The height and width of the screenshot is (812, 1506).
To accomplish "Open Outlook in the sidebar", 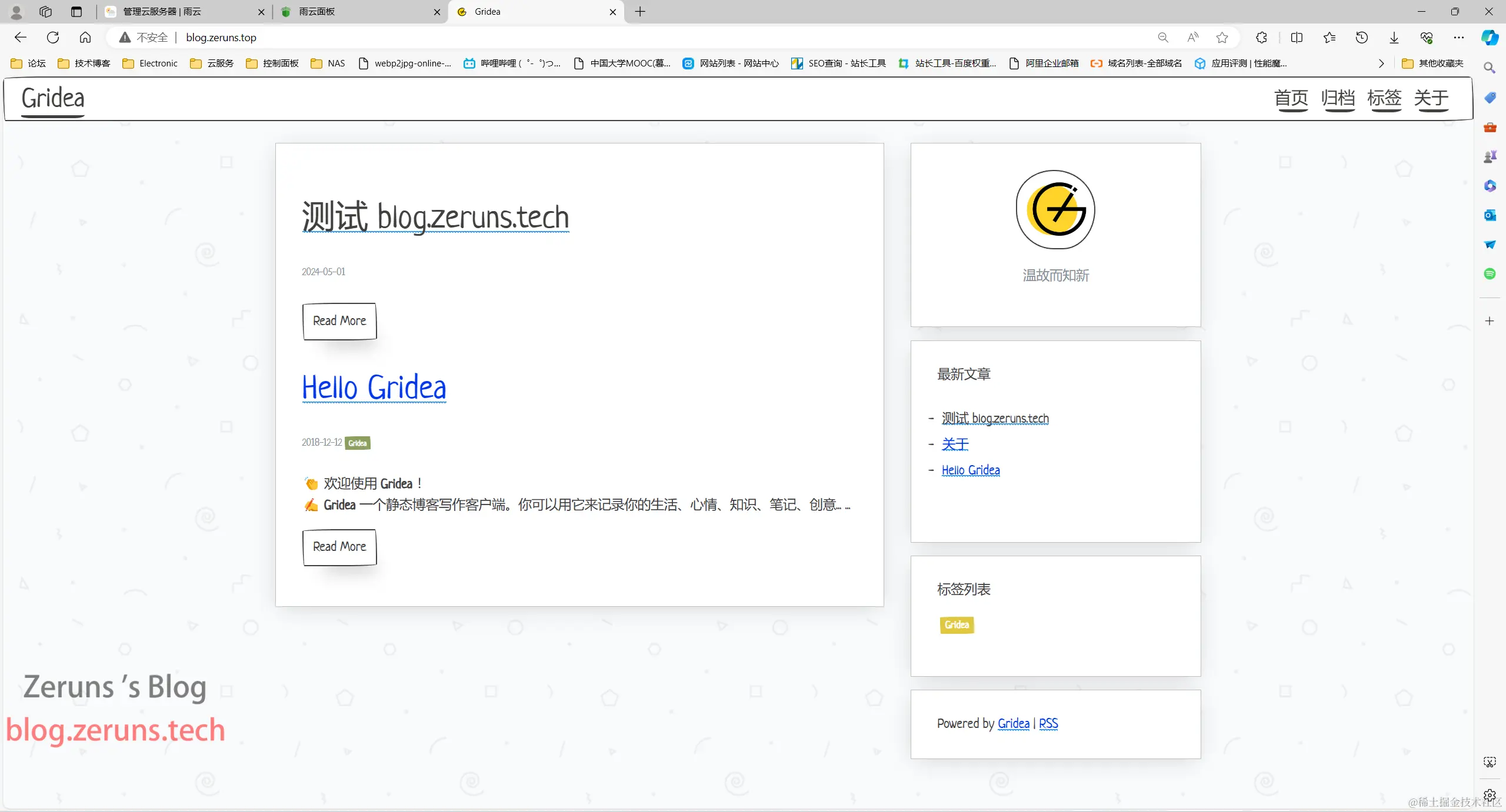I will (x=1490, y=215).
